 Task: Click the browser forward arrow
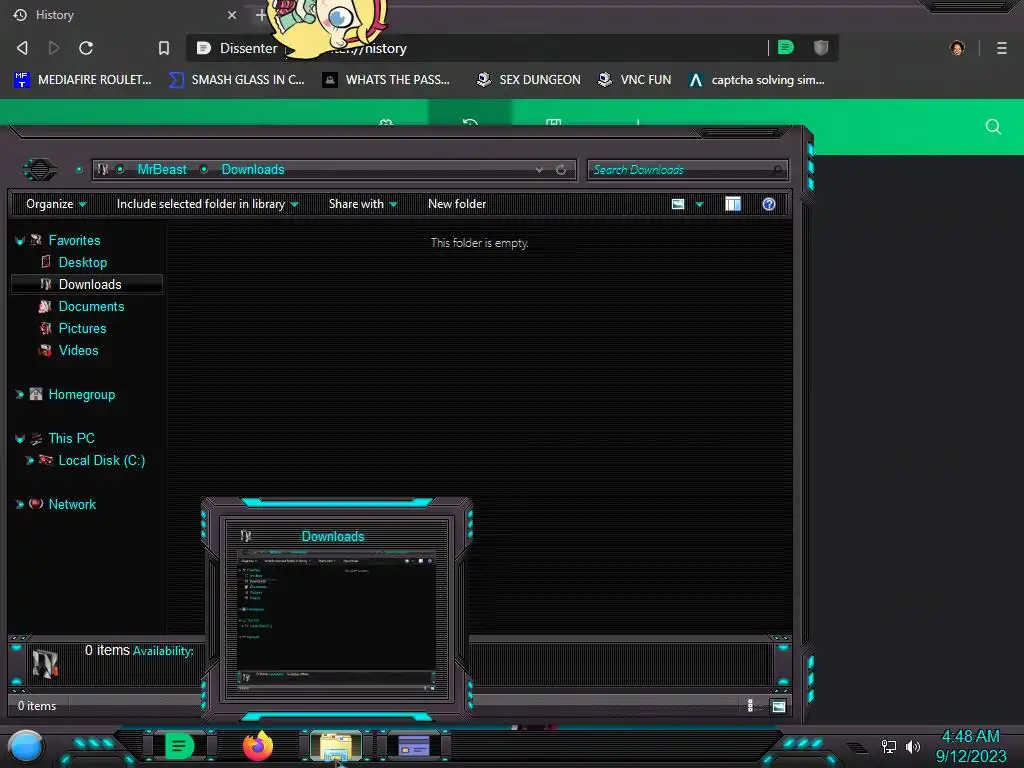point(54,48)
